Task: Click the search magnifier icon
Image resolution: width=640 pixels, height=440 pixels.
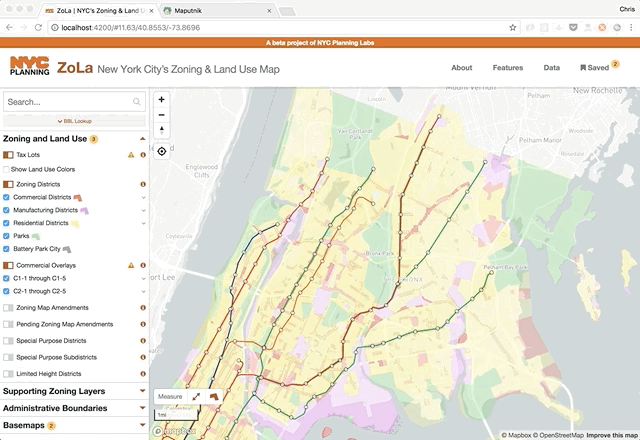Action: [x=137, y=102]
